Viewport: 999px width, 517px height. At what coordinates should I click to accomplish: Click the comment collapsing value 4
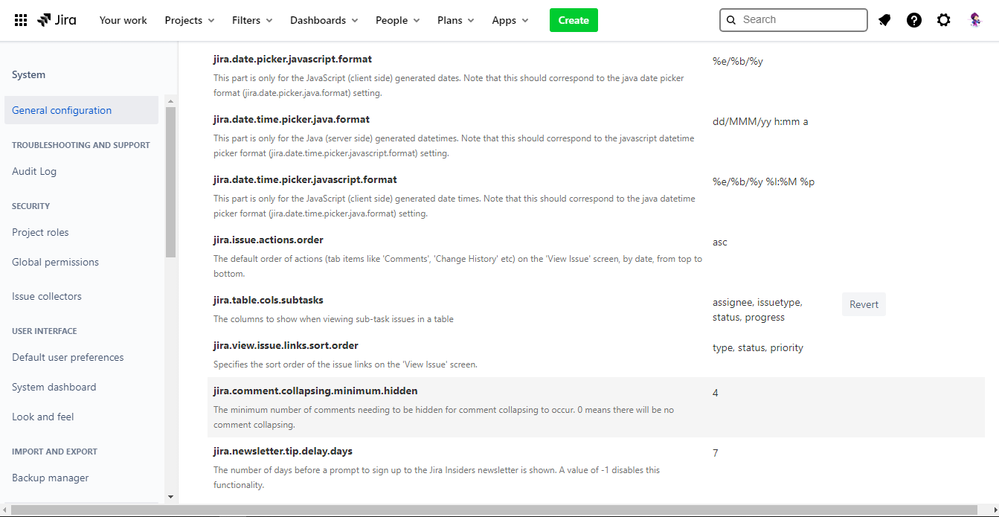(715, 393)
